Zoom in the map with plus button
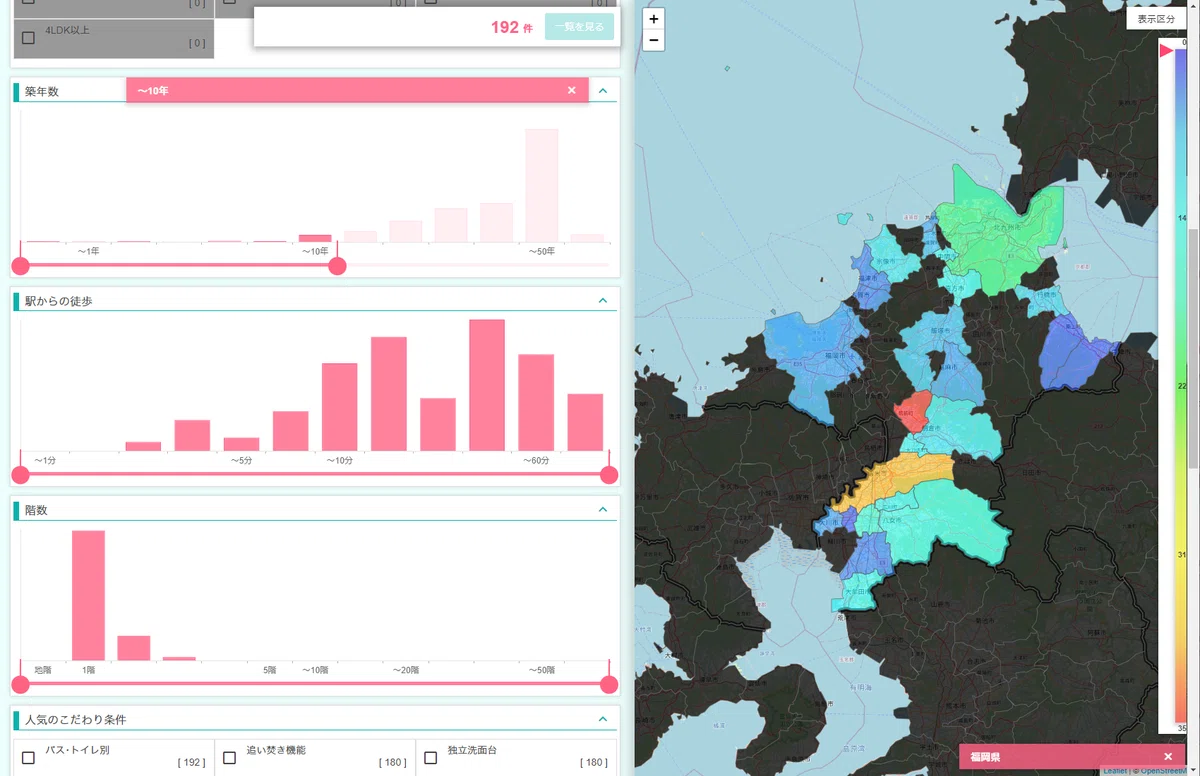Screen dimensions: 1200x776 click(x=653, y=19)
